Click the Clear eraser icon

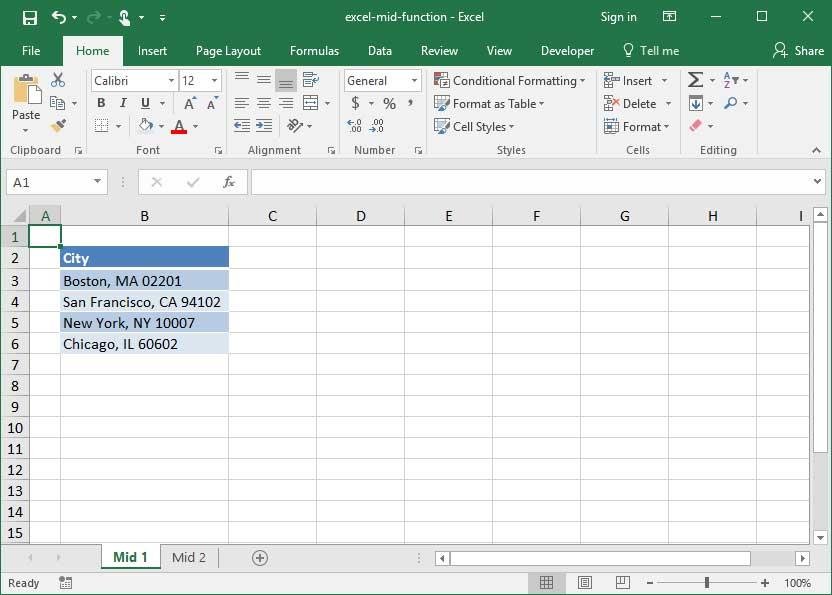point(696,126)
